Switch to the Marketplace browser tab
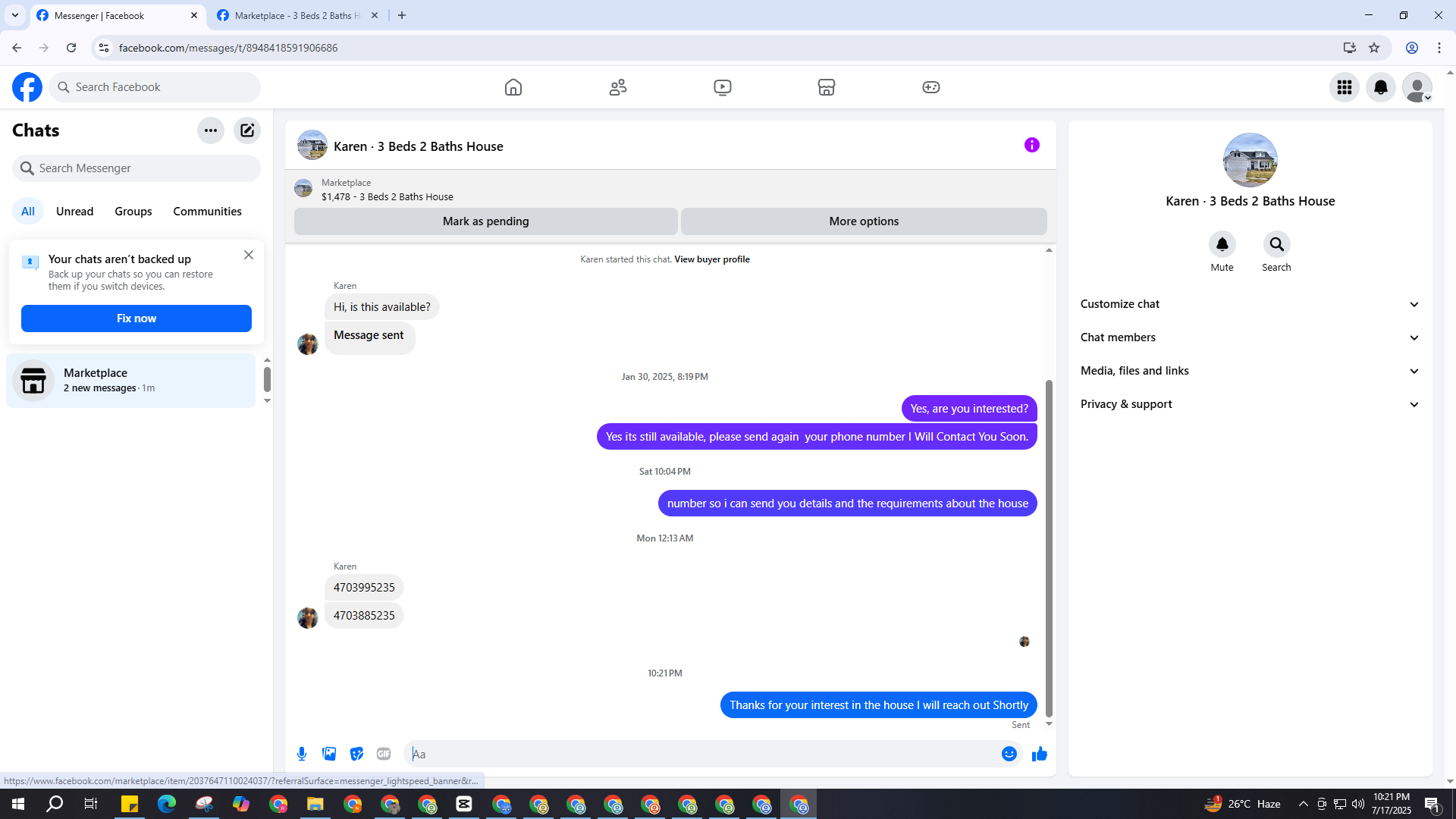 297,15
